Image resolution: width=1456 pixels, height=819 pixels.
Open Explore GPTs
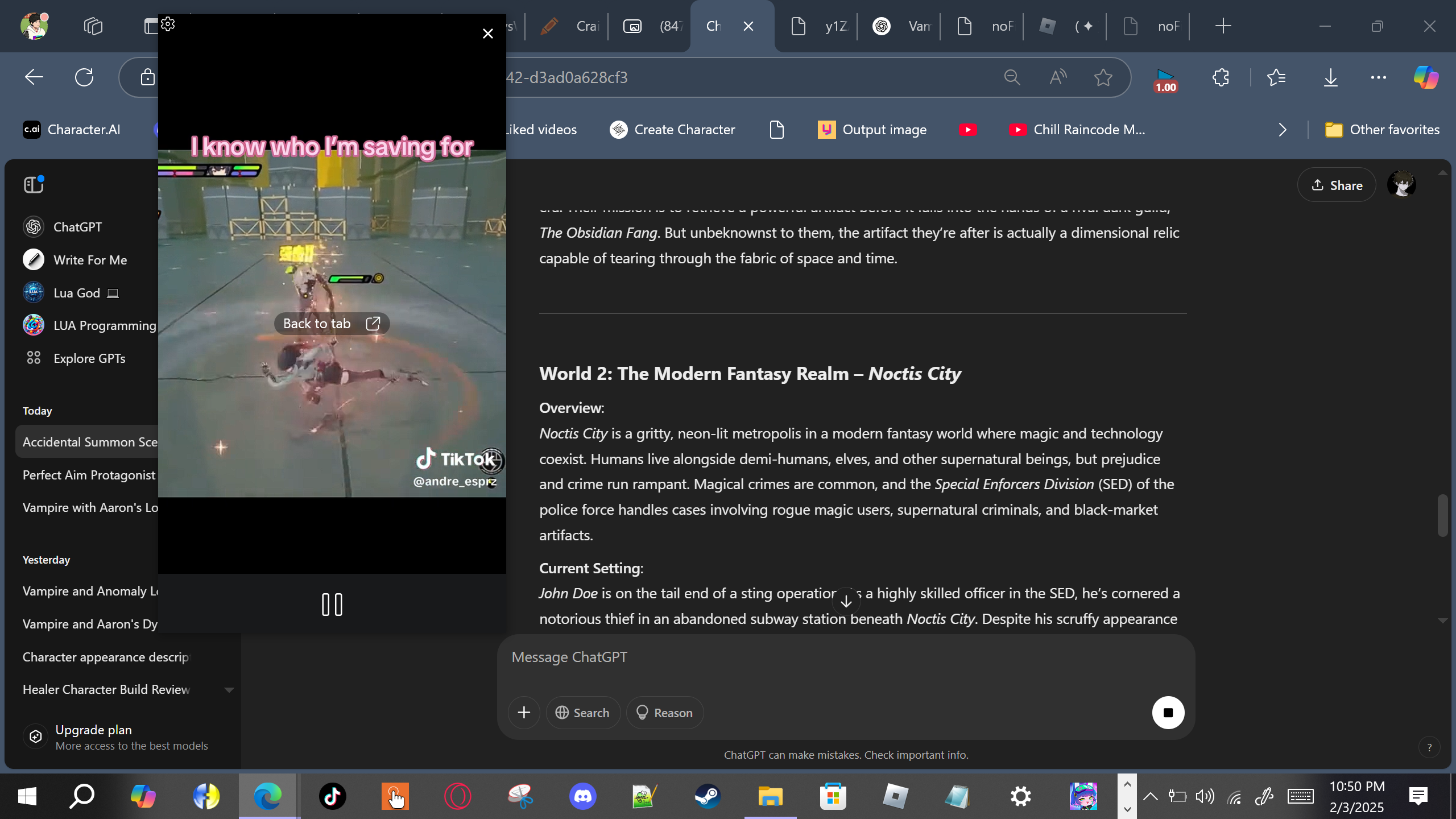coord(75,358)
